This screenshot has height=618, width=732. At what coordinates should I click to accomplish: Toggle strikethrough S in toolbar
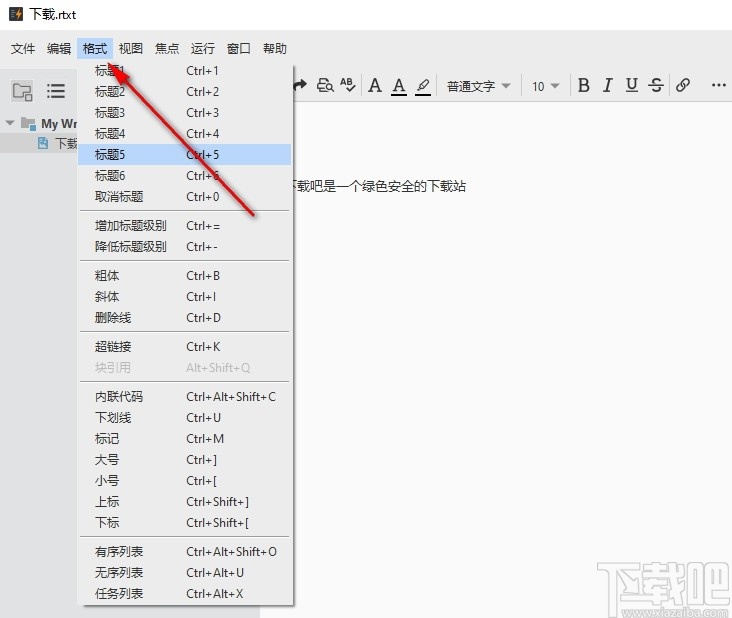point(656,85)
